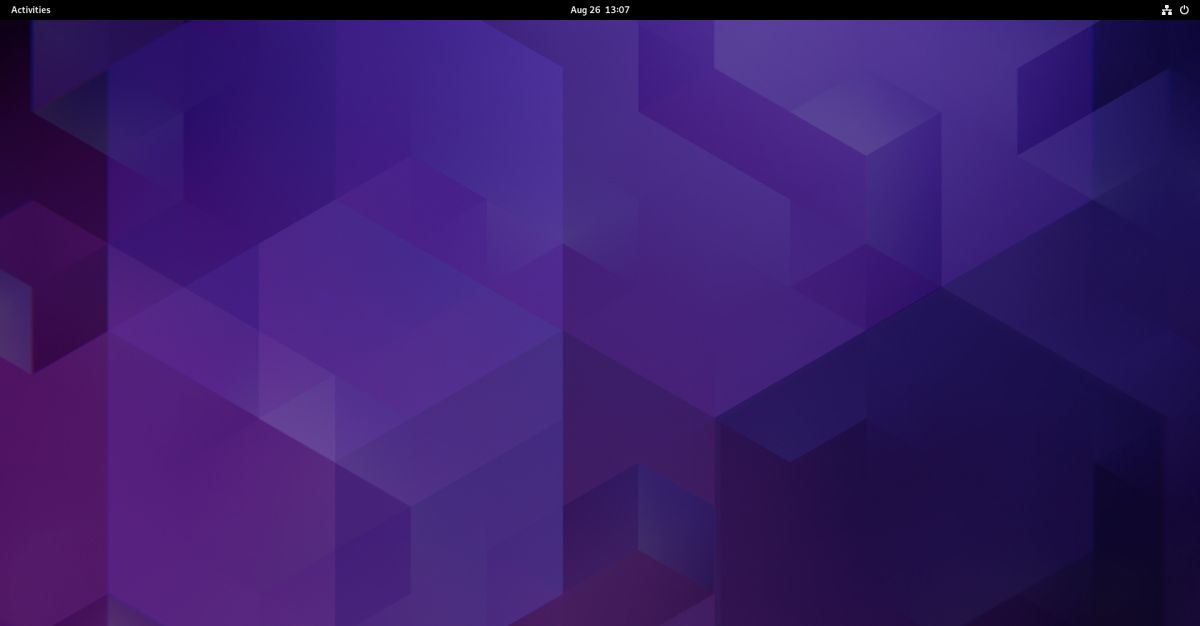Click the date text Aug 26
The width and height of the screenshot is (1200, 626).
tap(585, 10)
